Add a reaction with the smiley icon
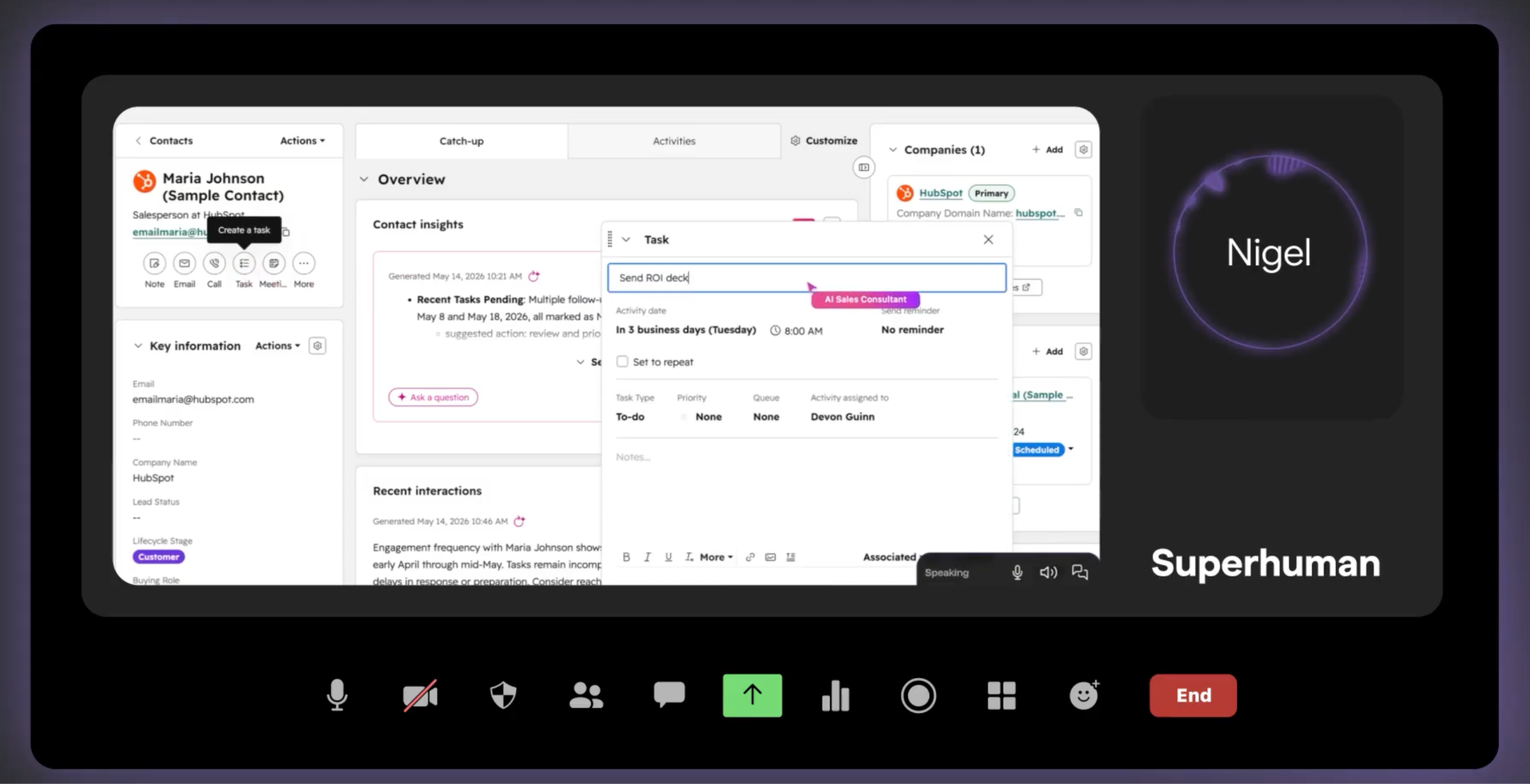1530x784 pixels. tap(1084, 695)
